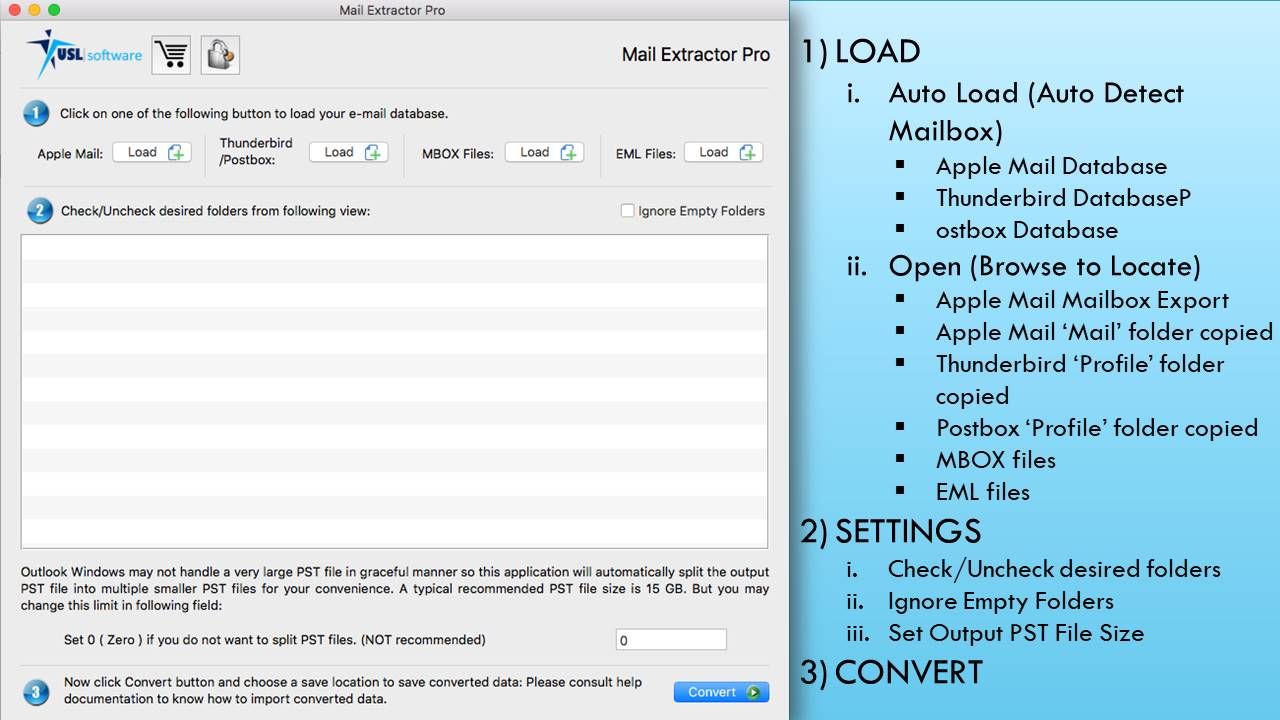The image size is (1280, 720).
Task: Click the shopping cart purchase icon
Action: [171, 55]
